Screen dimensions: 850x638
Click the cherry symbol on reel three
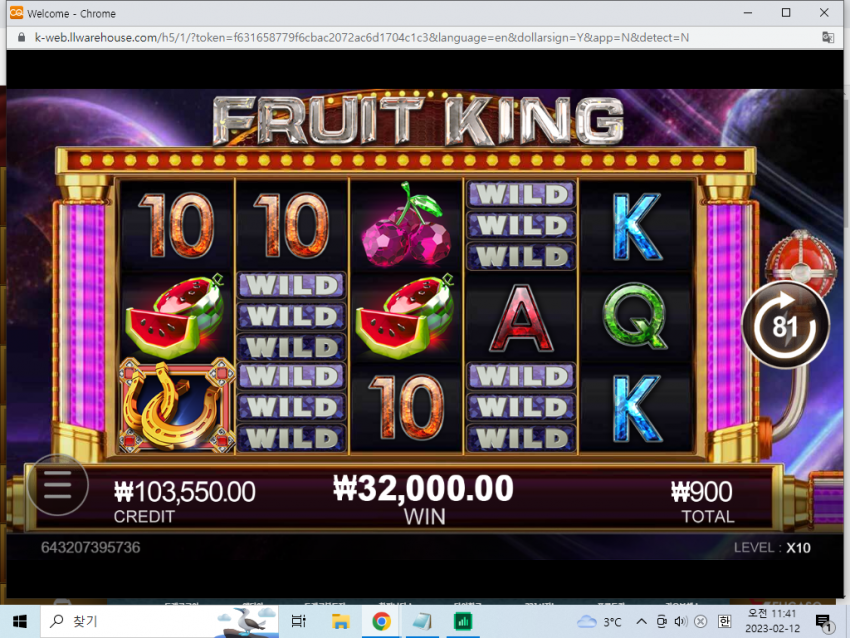tap(406, 225)
